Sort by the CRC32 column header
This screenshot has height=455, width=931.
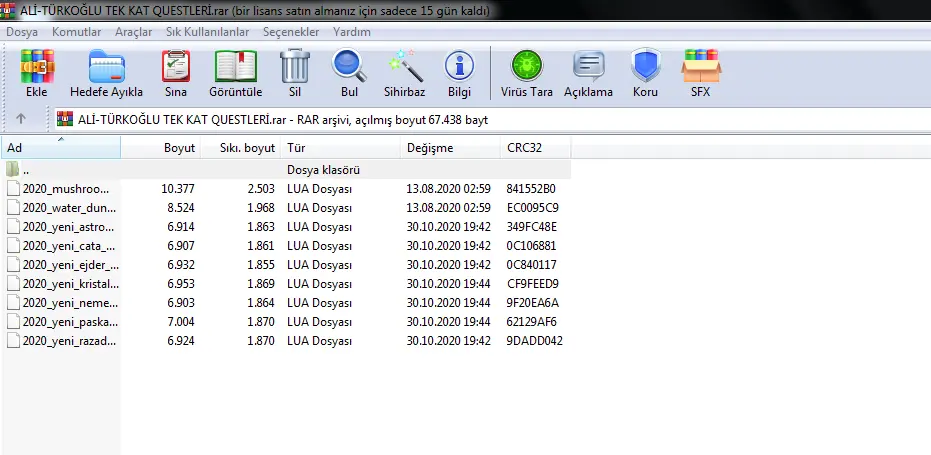[x=536, y=148]
